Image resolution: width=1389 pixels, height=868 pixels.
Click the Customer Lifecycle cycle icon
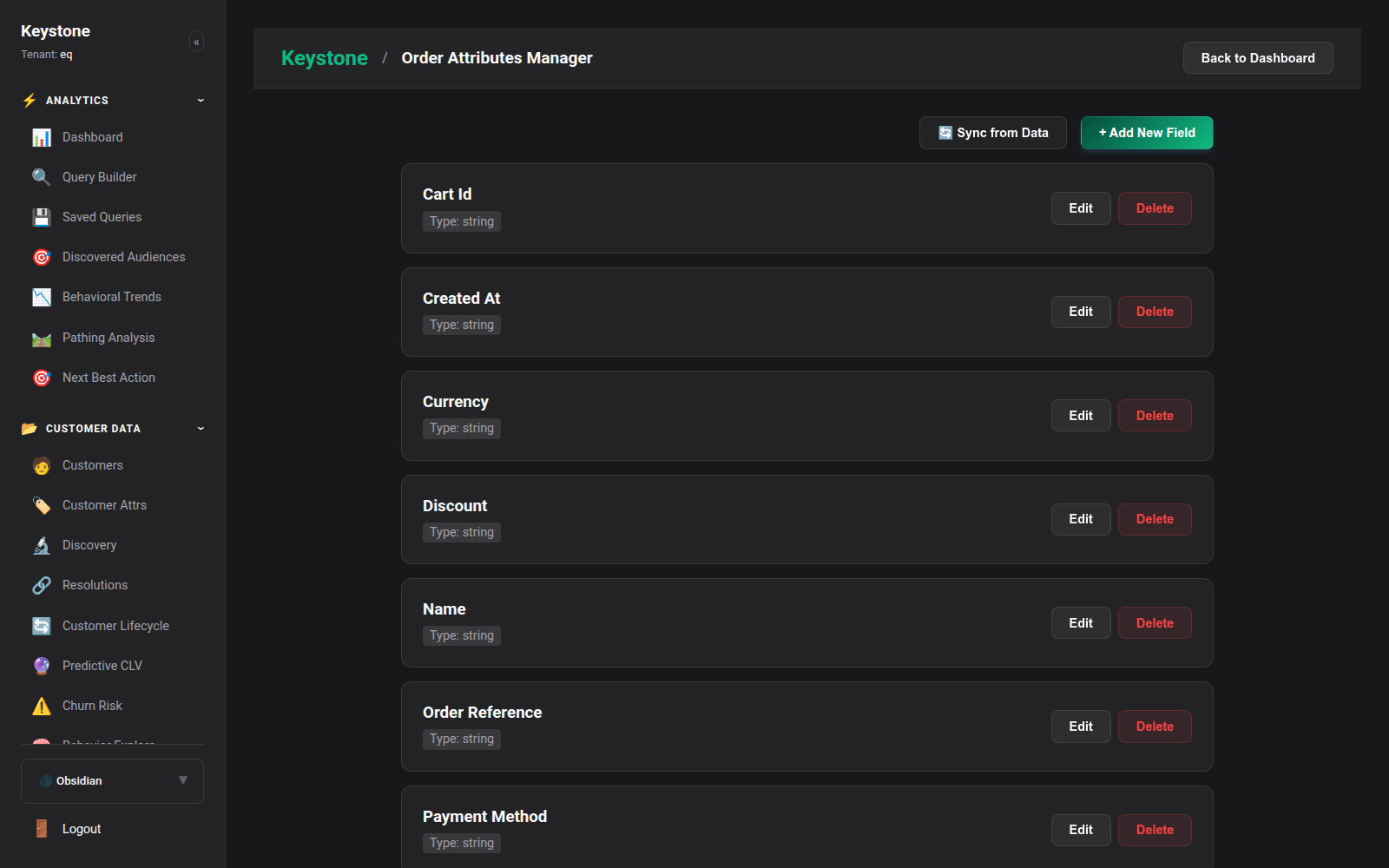pyautogui.click(x=42, y=626)
